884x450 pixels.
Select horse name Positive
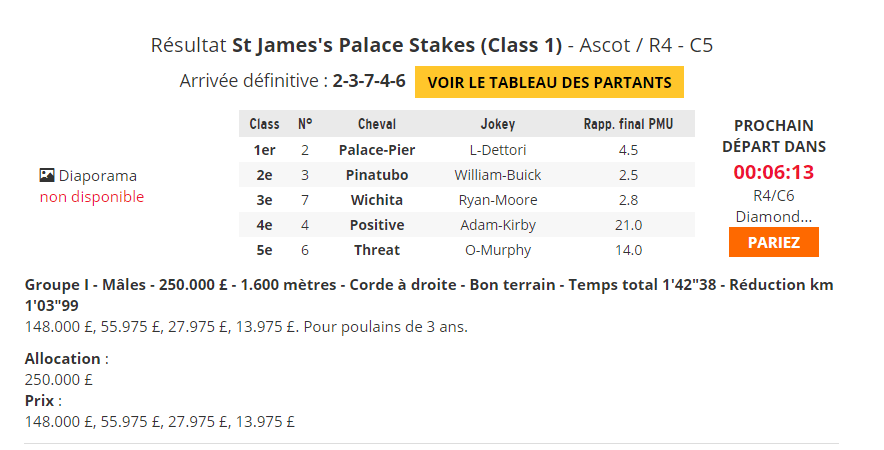[377, 225]
